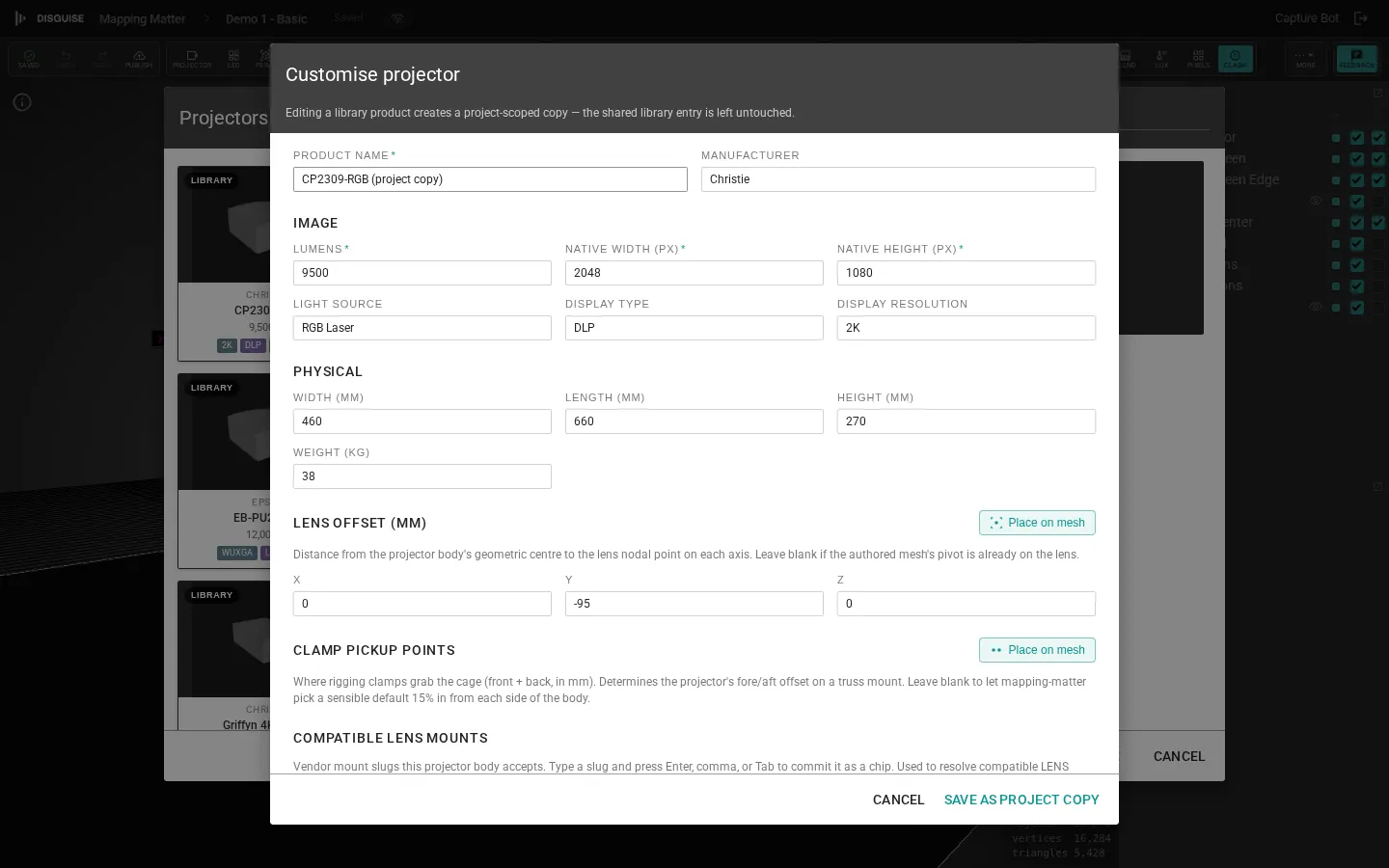The height and width of the screenshot is (868, 1389).
Task: Select the EB-PU2 library projector thumbnail
Action: [225, 432]
